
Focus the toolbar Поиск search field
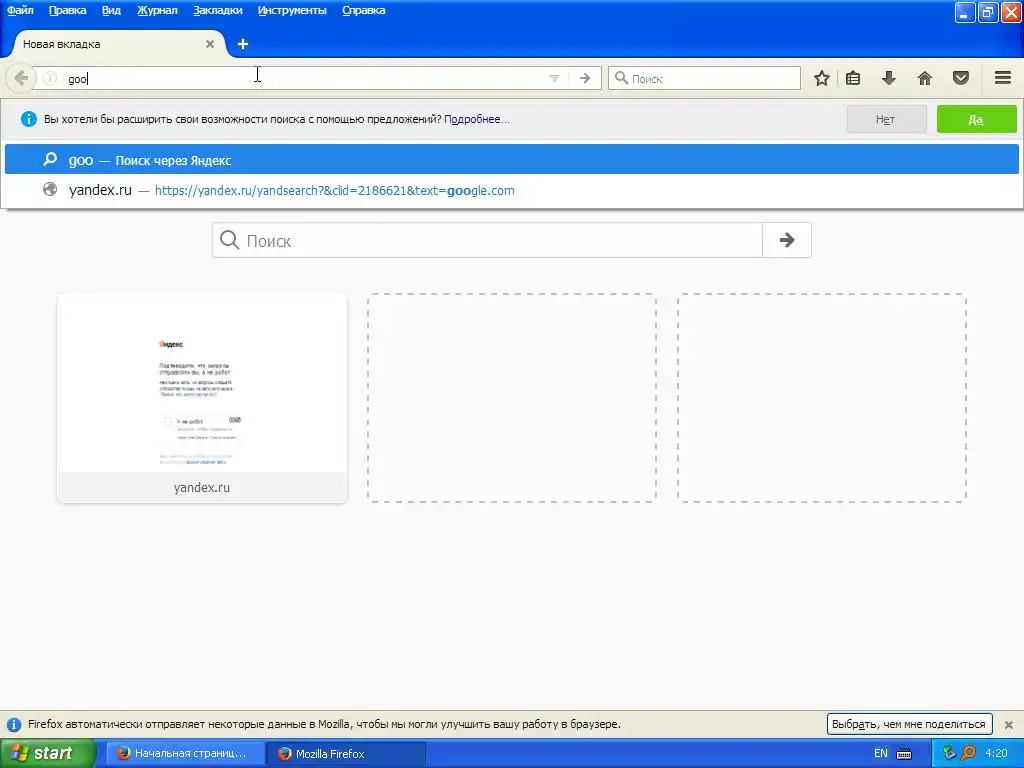(704, 78)
